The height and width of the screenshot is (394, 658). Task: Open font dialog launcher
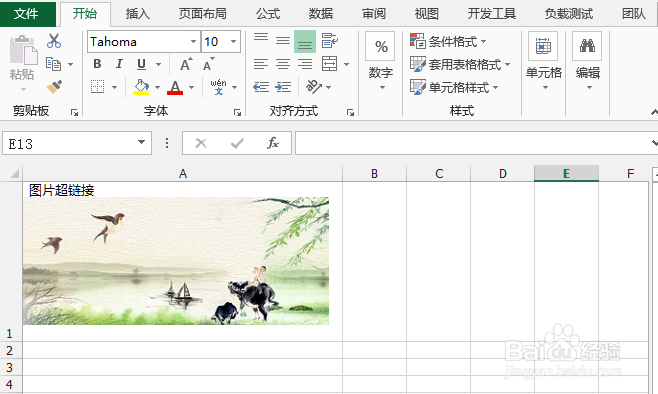pyautogui.click(x=238, y=112)
